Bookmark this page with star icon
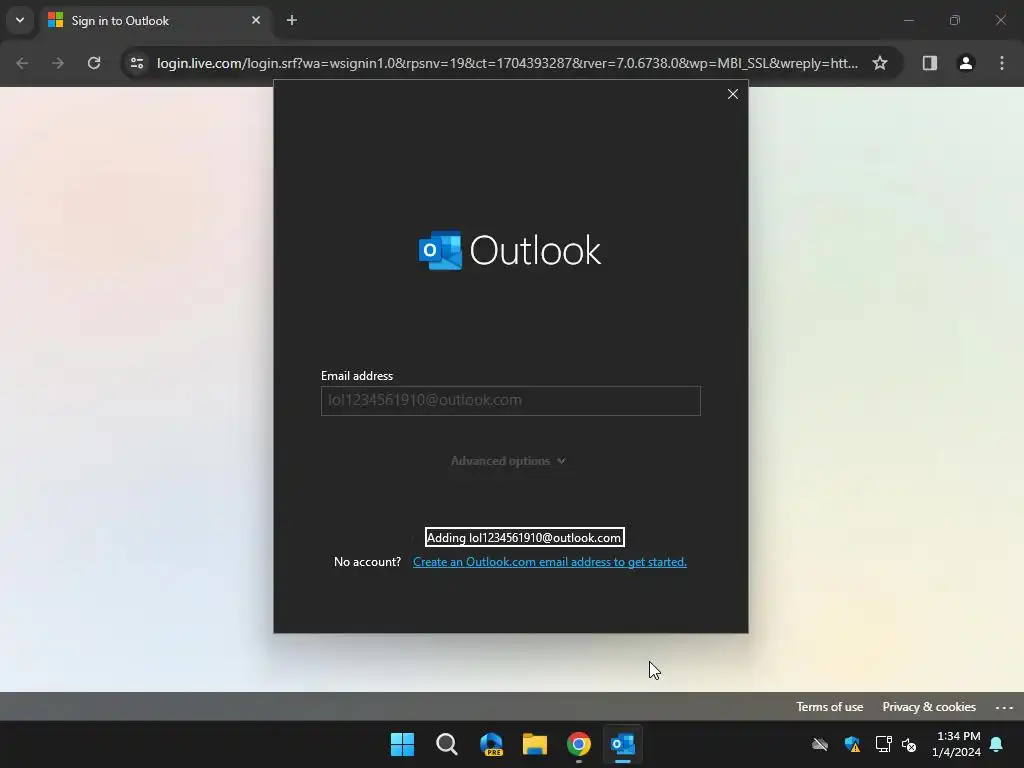The width and height of the screenshot is (1024, 768). coord(880,63)
